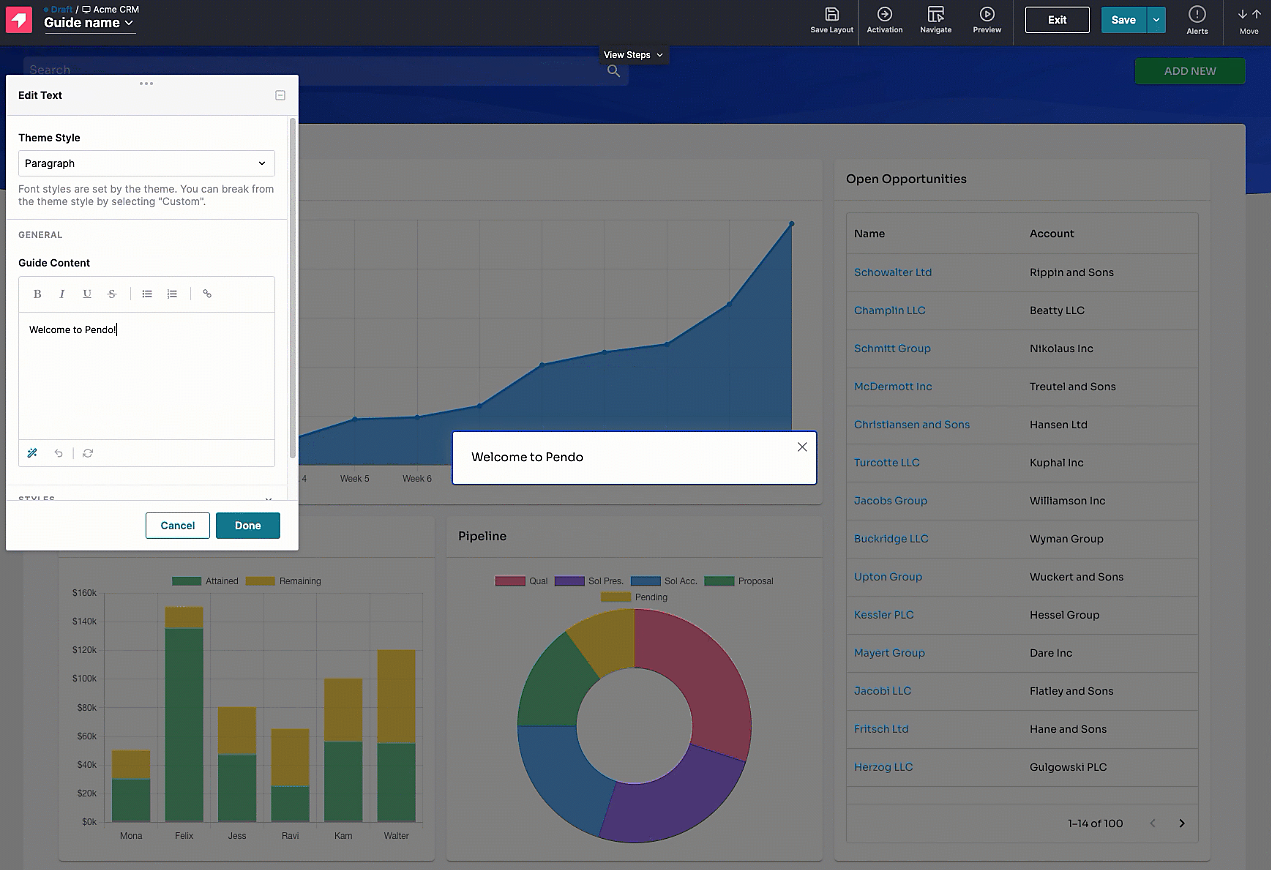The image size is (1271, 870).
Task: Open Christiansen and Sons opportunity
Action: [912, 424]
